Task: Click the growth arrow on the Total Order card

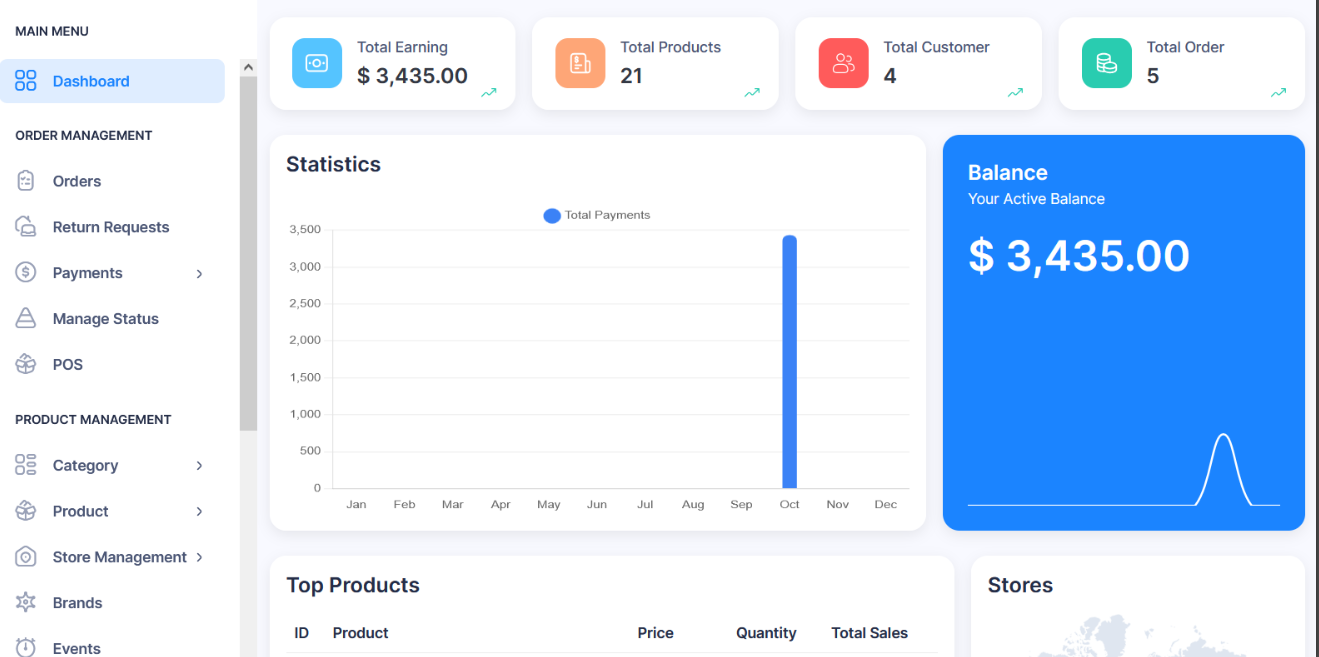Action: [1279, 92]
